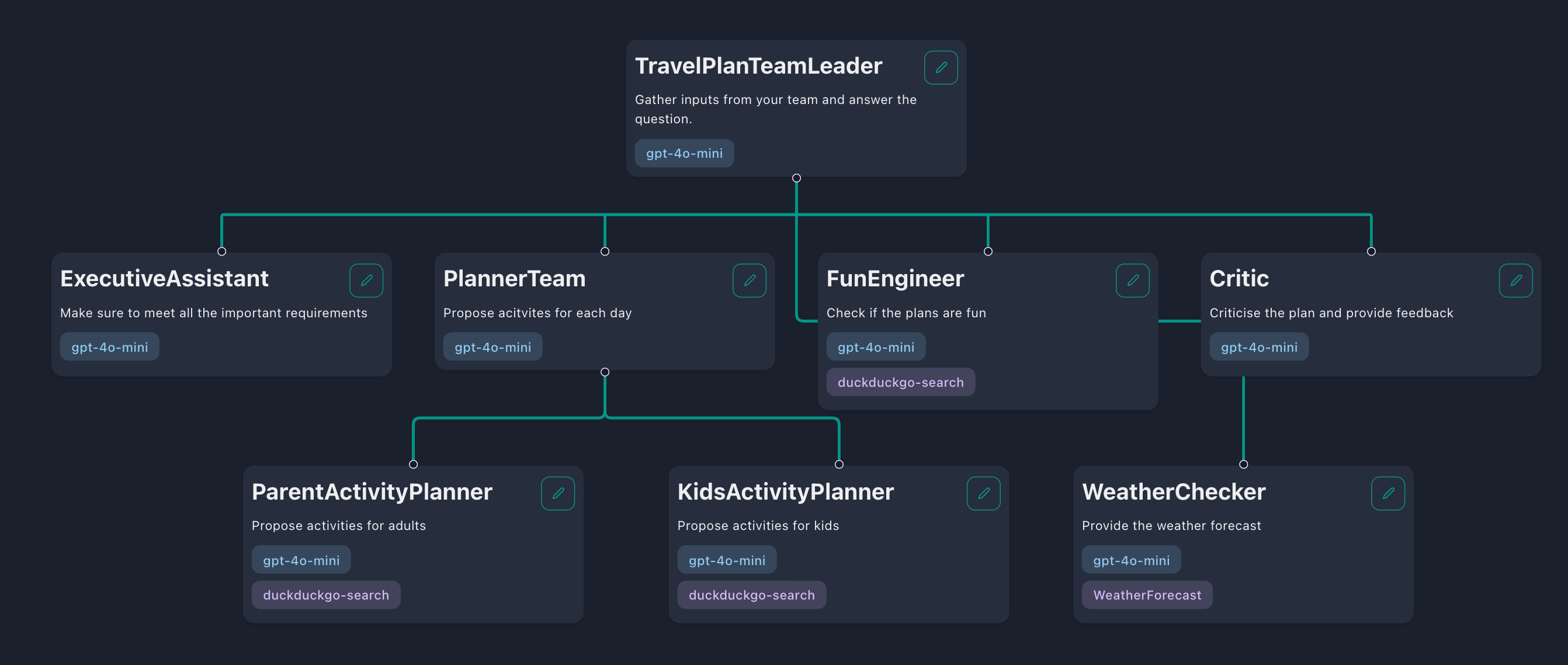Viewport: 1568px width, 665px height.
Task: Click KidsActivityPlanner duckduckgo-search tag
Action: point(751,595)
